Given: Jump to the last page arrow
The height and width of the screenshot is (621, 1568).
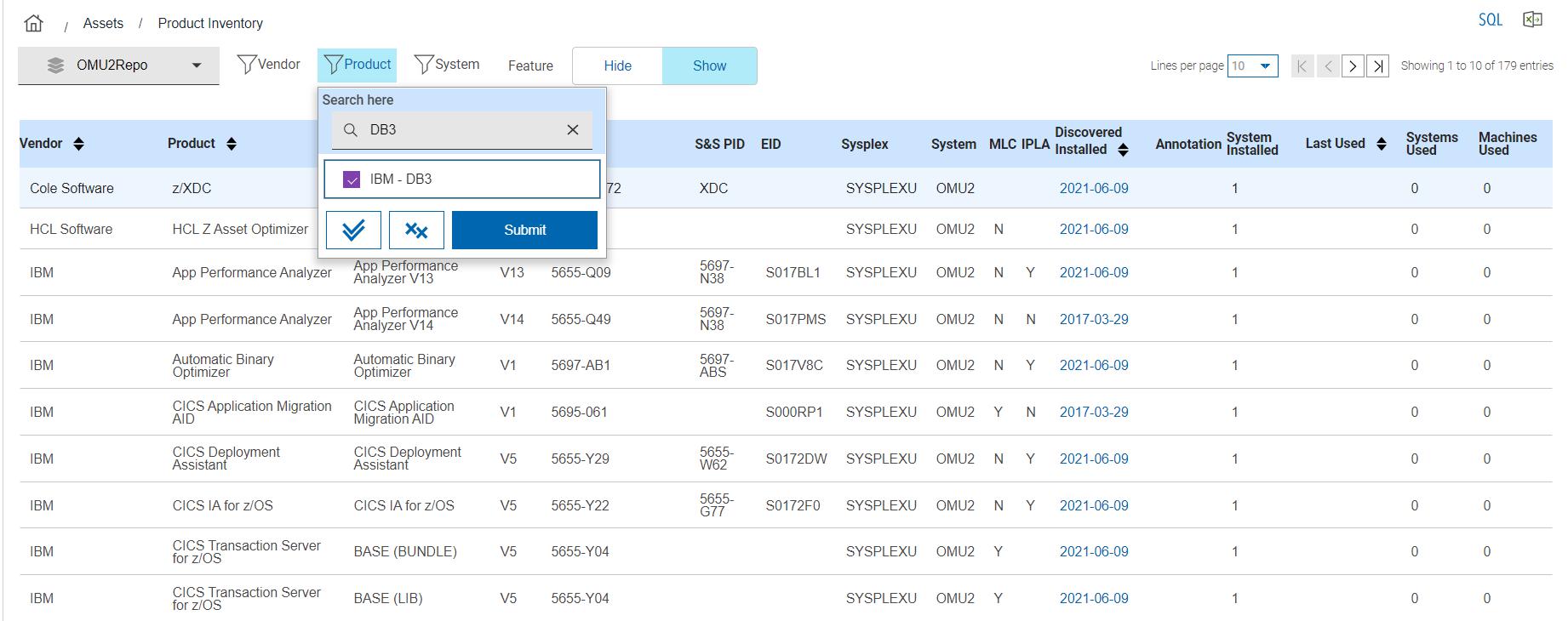Looking at the screenshot, I should coord(1378,66).
